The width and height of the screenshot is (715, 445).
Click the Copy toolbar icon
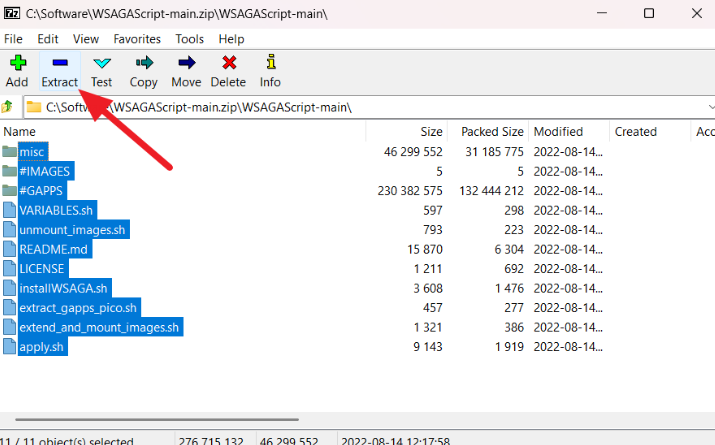coord(144,62)
